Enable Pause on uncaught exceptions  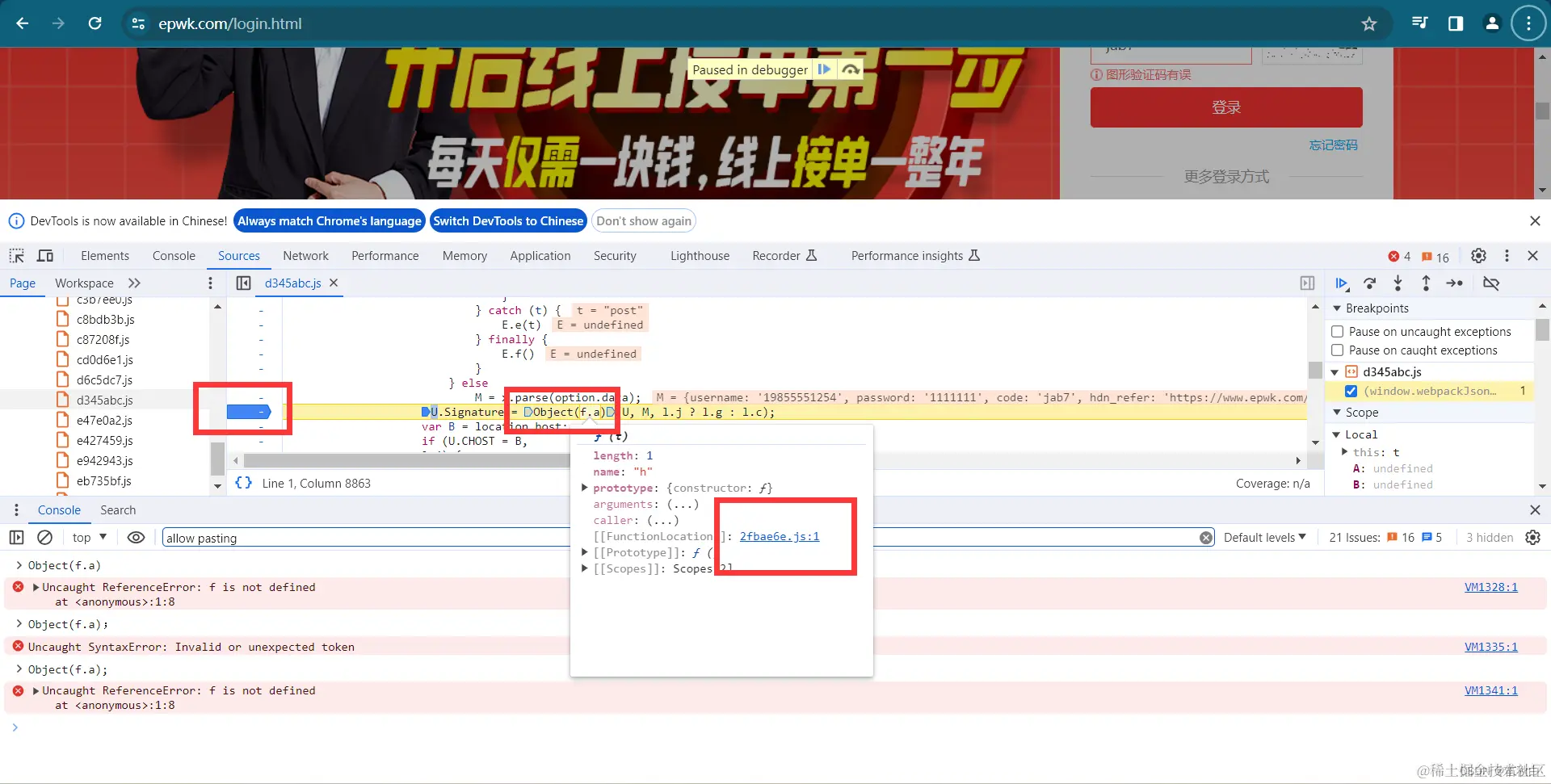(x=1339, y=331)
